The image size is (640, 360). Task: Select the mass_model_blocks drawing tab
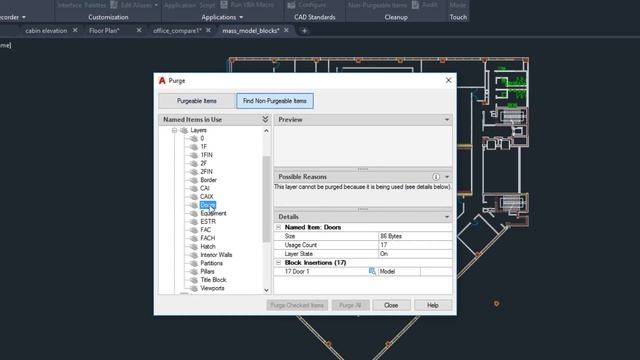[251, 31]
